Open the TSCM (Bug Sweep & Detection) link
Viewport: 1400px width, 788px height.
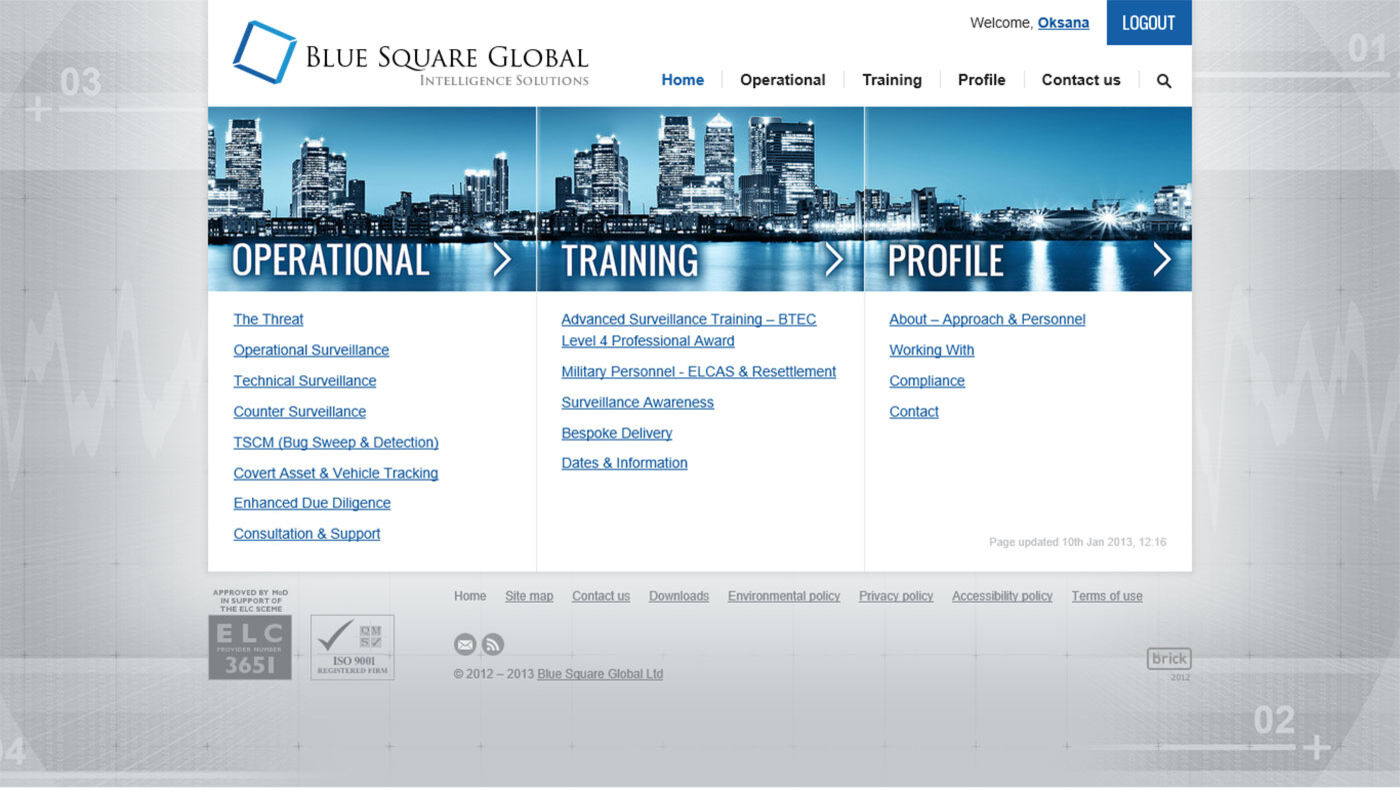tap(336, 442)
